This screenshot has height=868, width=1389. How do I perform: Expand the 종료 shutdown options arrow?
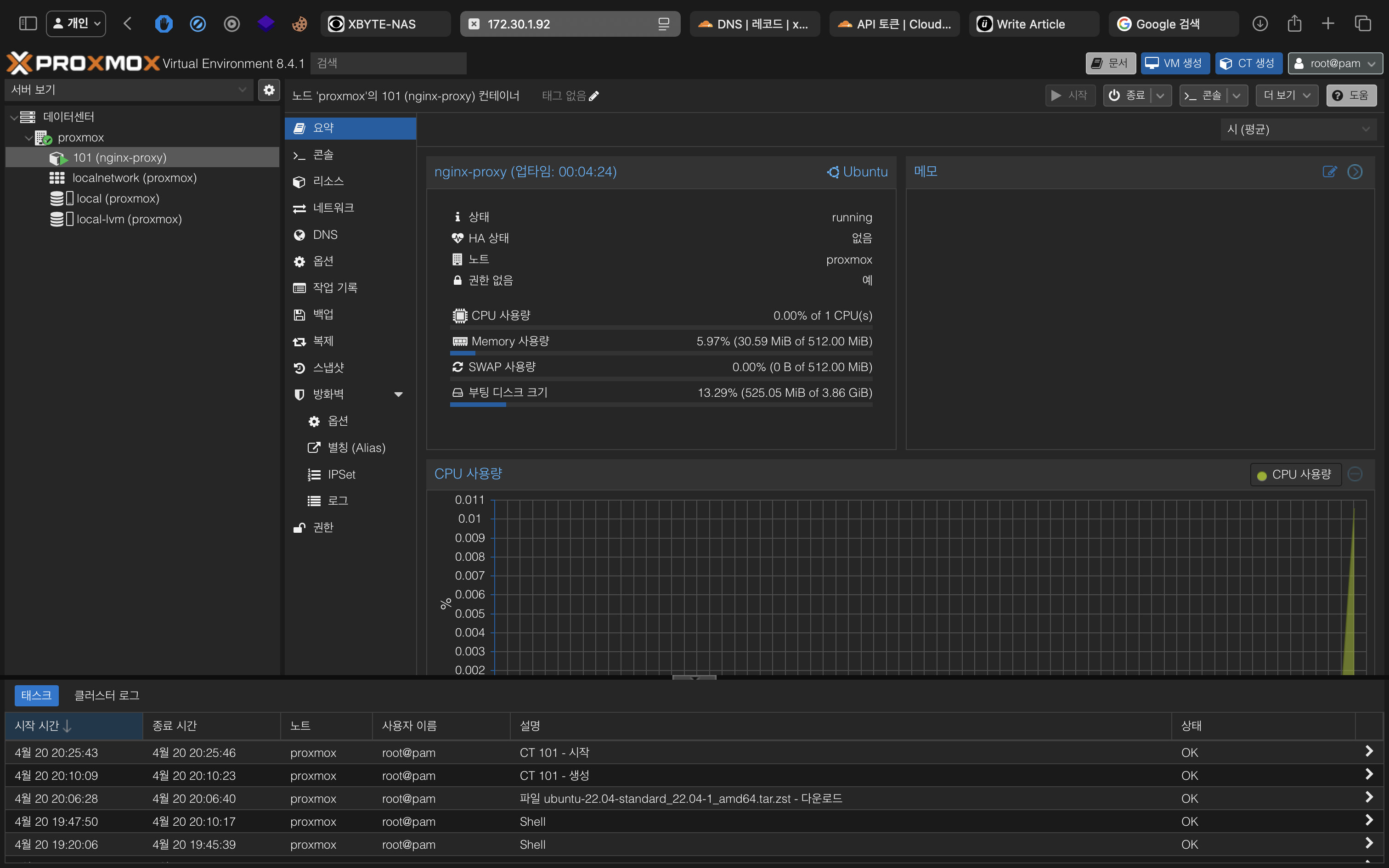[1161, 96]
